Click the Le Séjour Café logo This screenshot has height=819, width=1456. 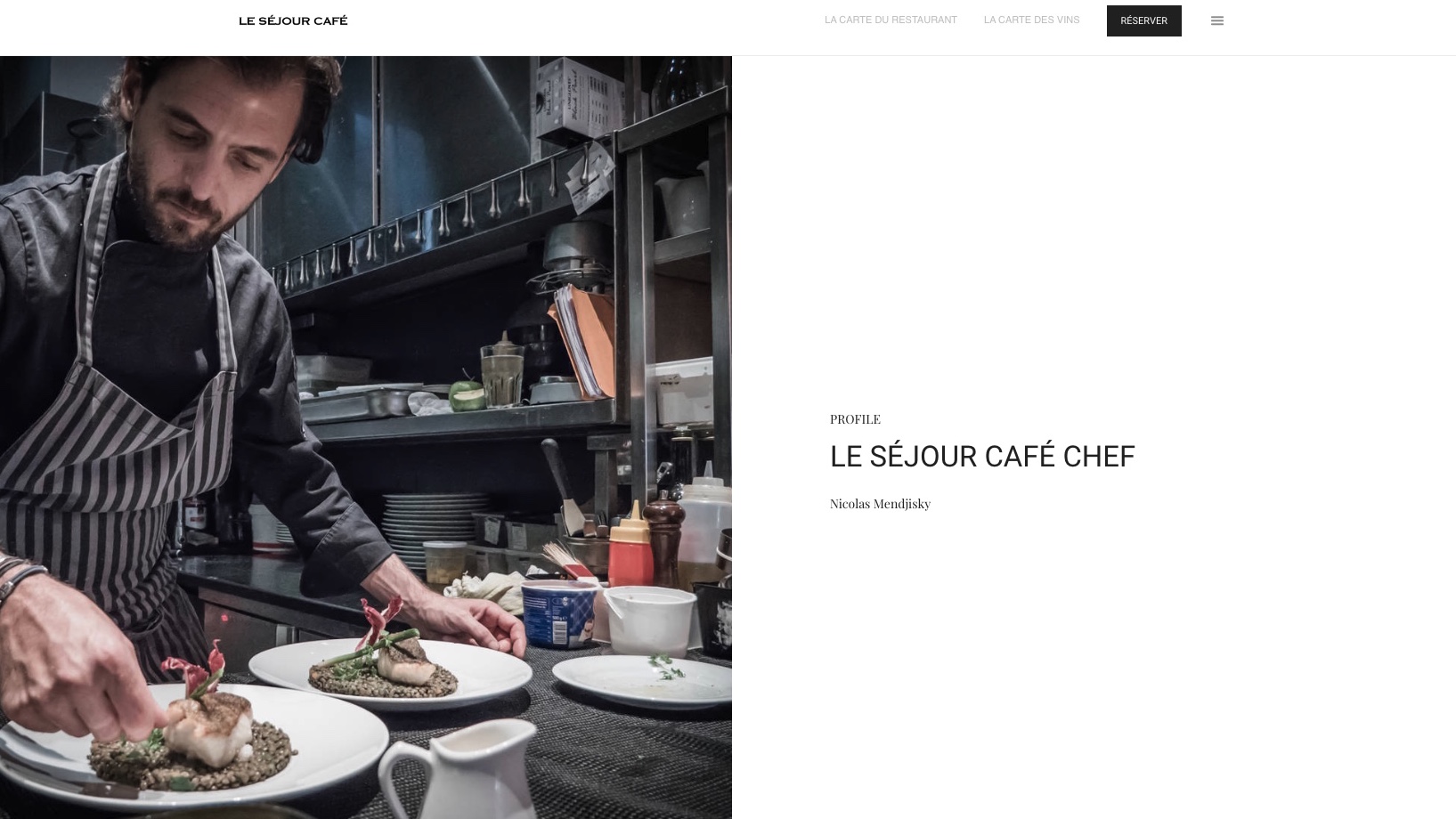[x=293, y=20]
